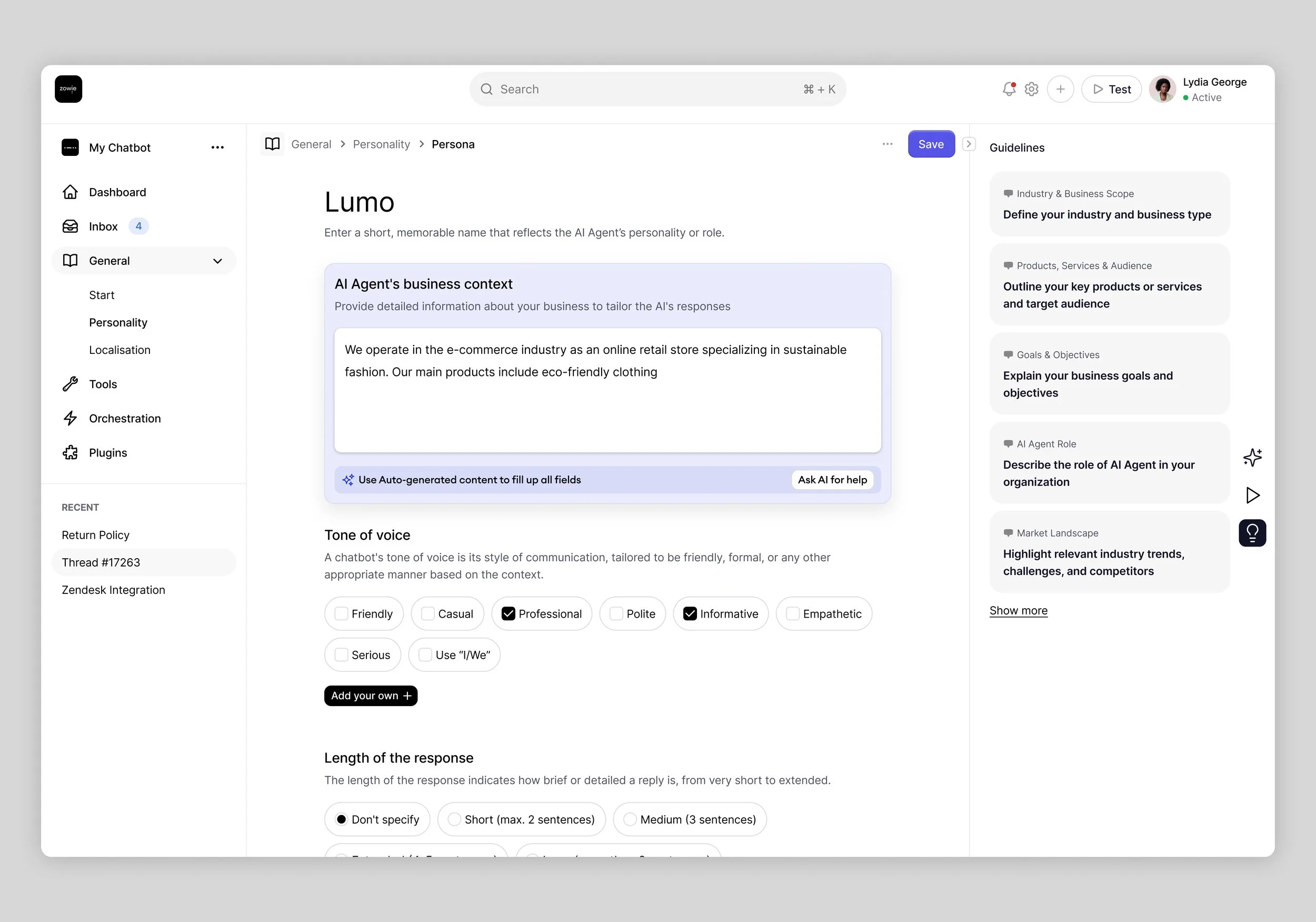Click the AI sparkle icon on the right rail

(x=1252, y=457)
